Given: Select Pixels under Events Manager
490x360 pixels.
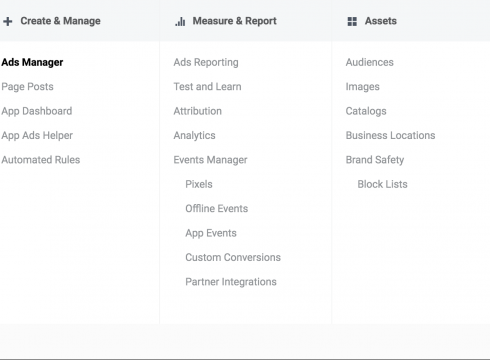Looking at the screenshot, I should point(199,184).
